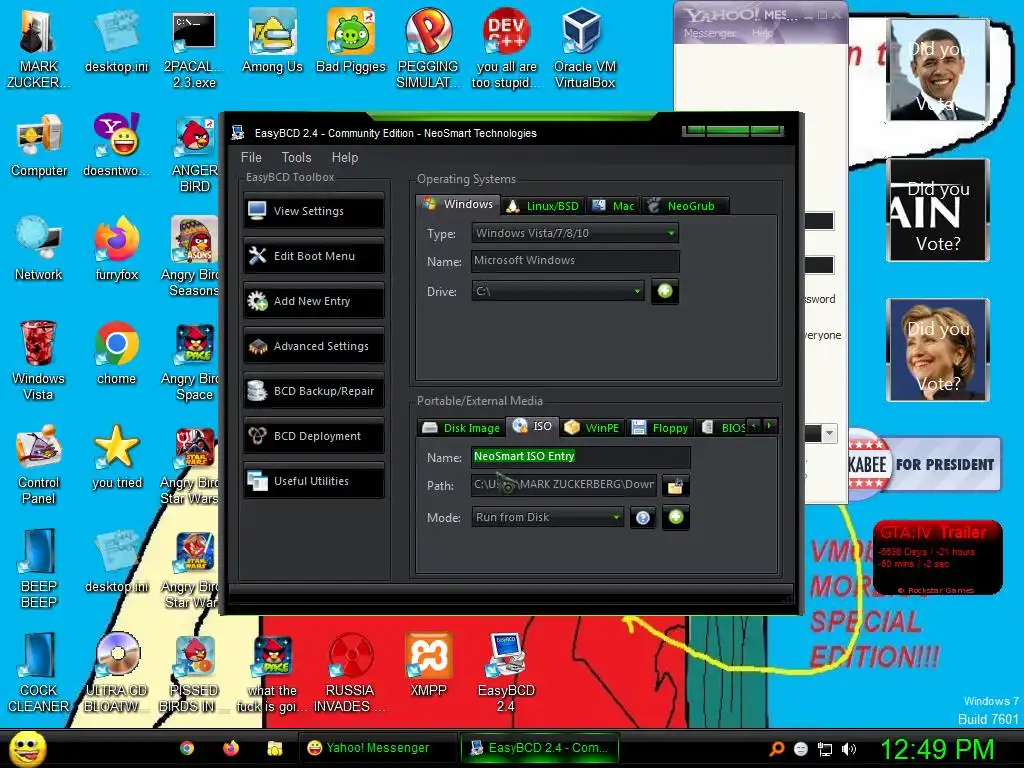This screenshot has height=768, width=1024.
Task: Open the Edit Boot Menu section
Action: (313, 256)
